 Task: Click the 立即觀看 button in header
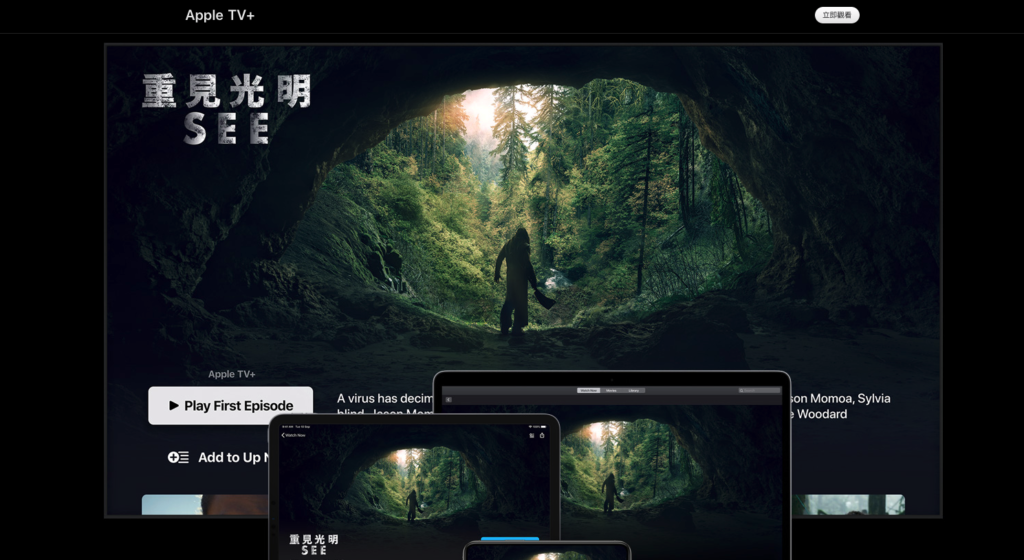click(x=837, y=15)
